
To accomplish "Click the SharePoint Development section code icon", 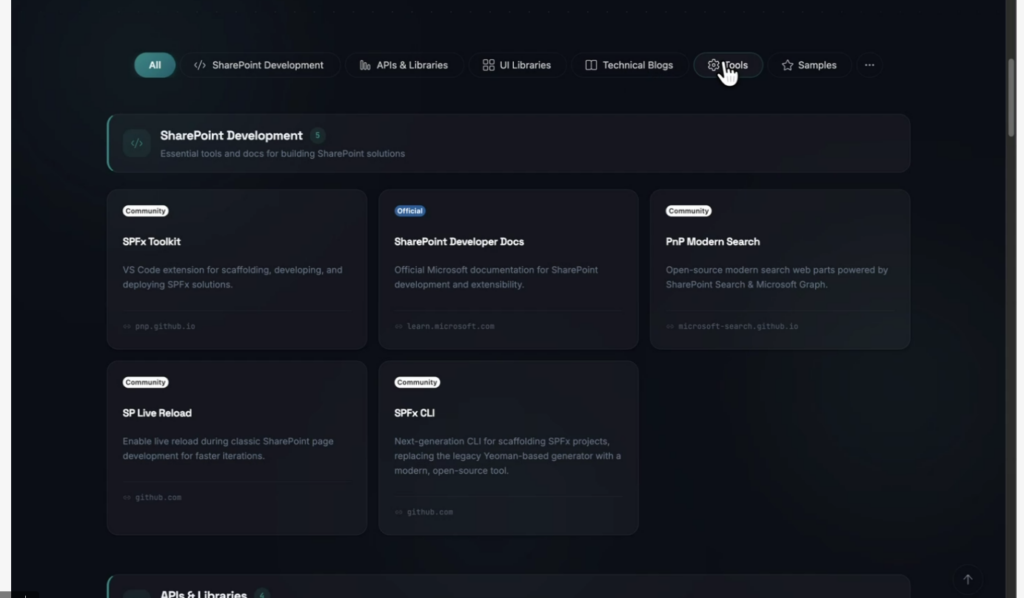I will [136, 144].
